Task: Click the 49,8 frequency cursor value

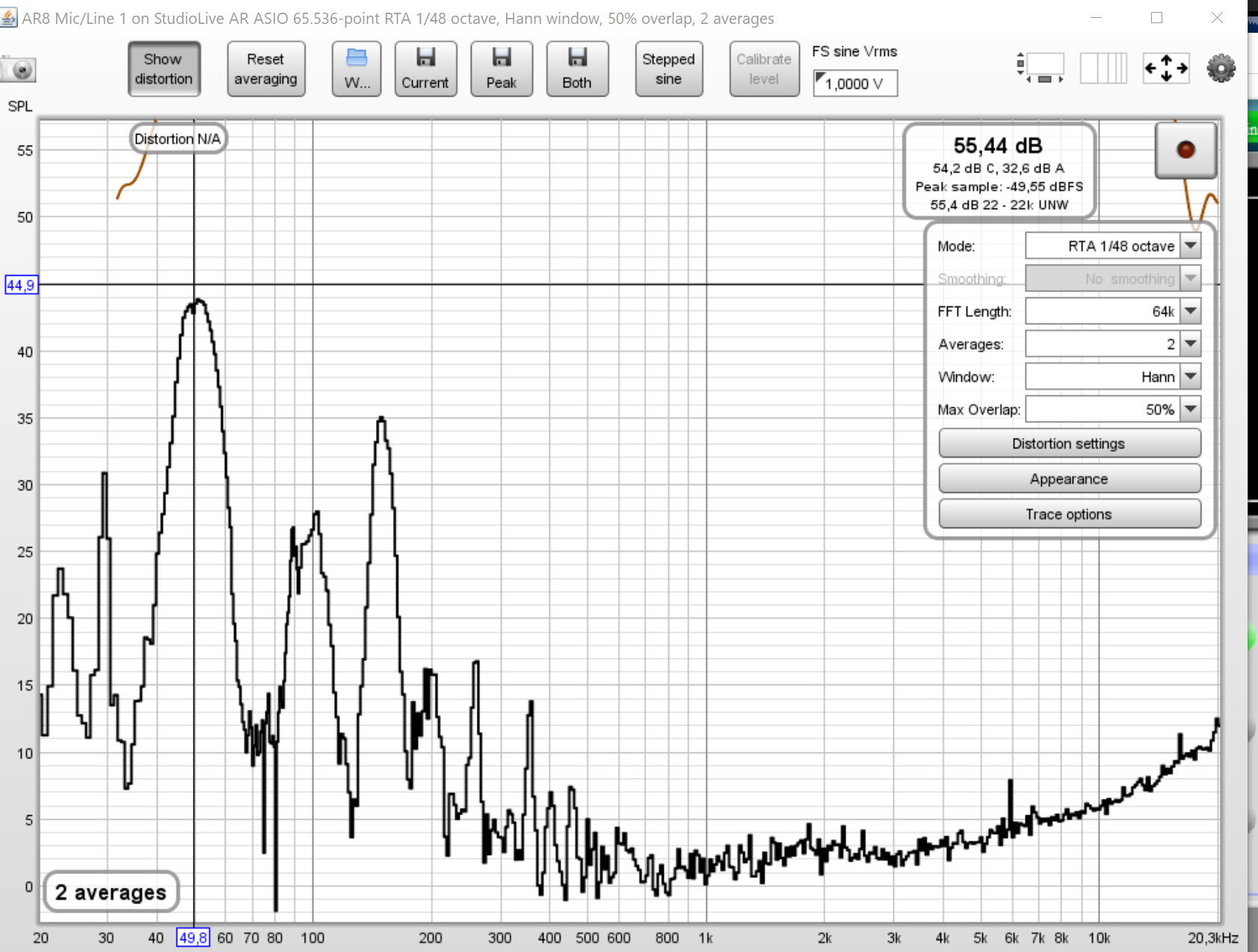Action: tap(193, 938)
